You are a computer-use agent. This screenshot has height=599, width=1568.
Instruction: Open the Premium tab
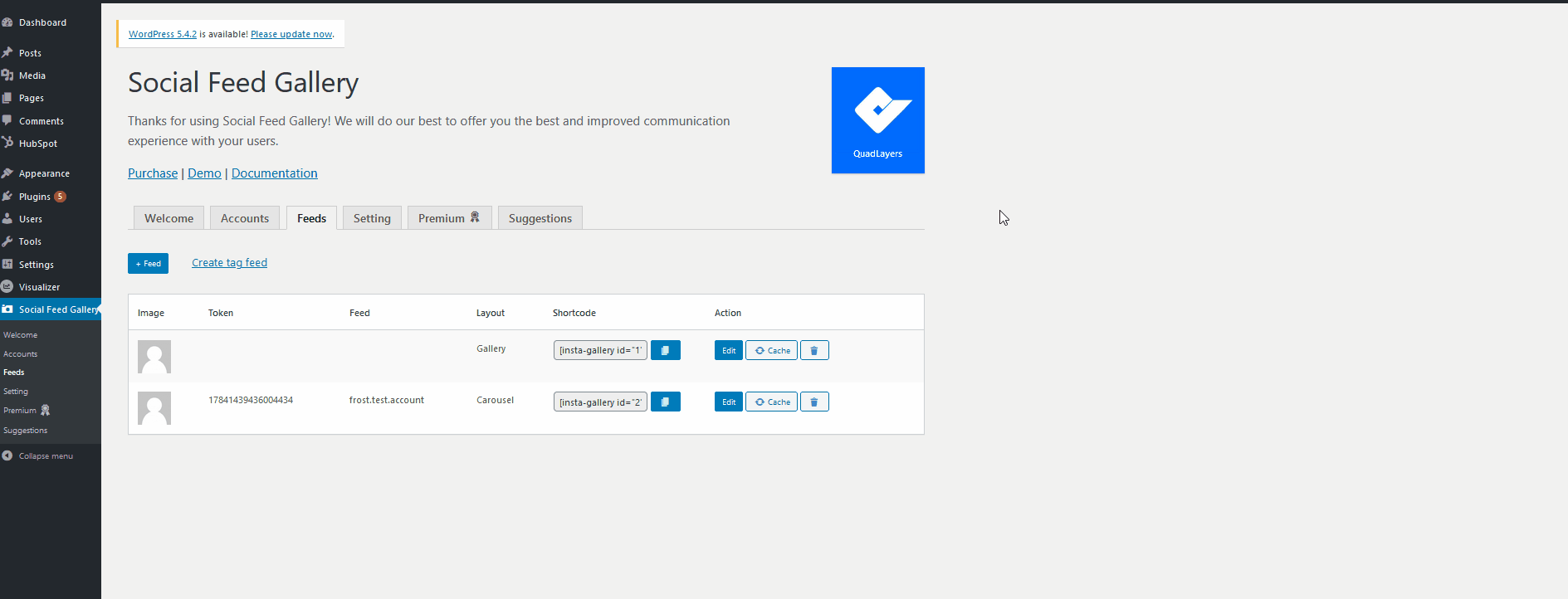coord(449,218)
